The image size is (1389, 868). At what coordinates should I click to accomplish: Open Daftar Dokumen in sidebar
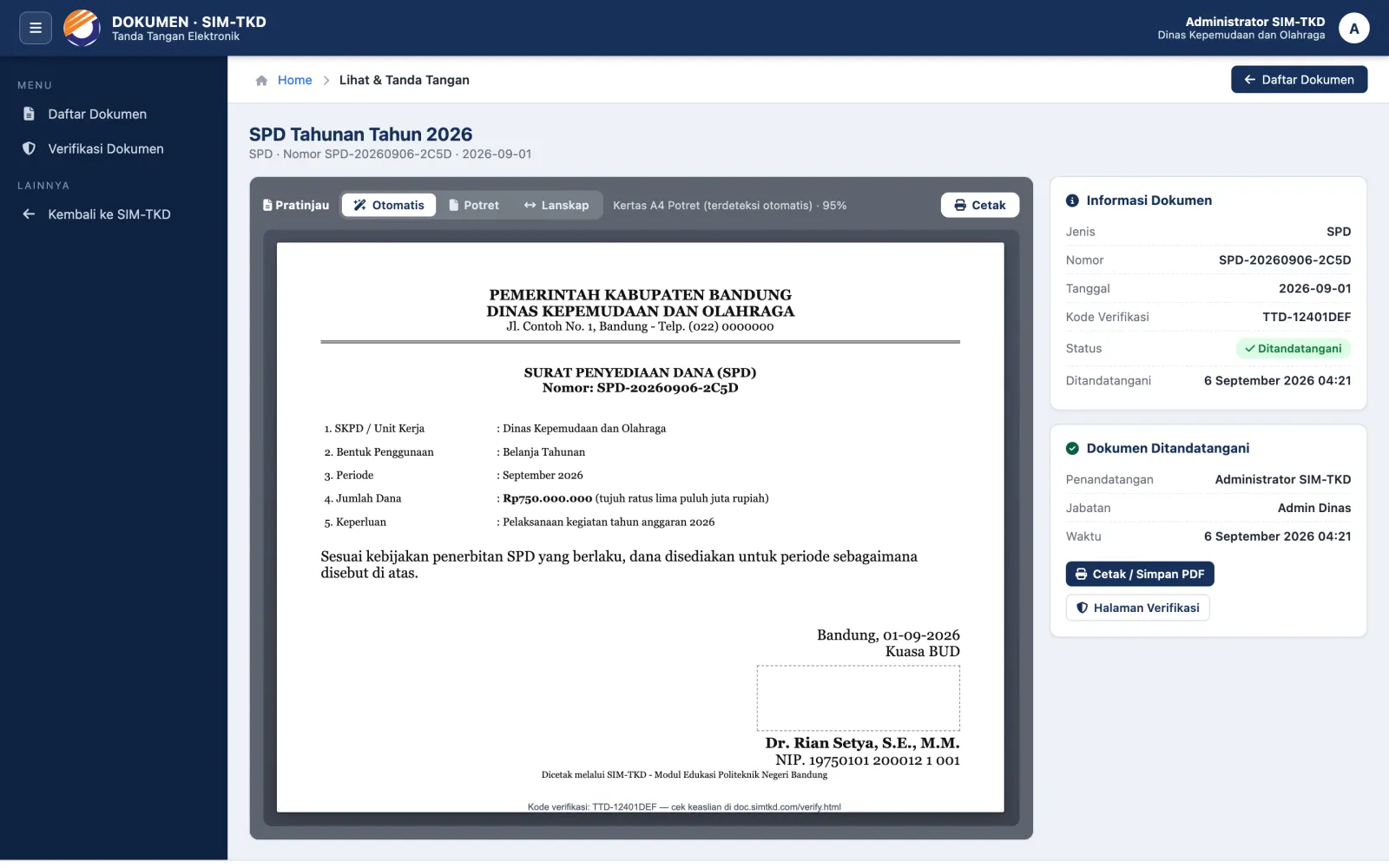97,114
